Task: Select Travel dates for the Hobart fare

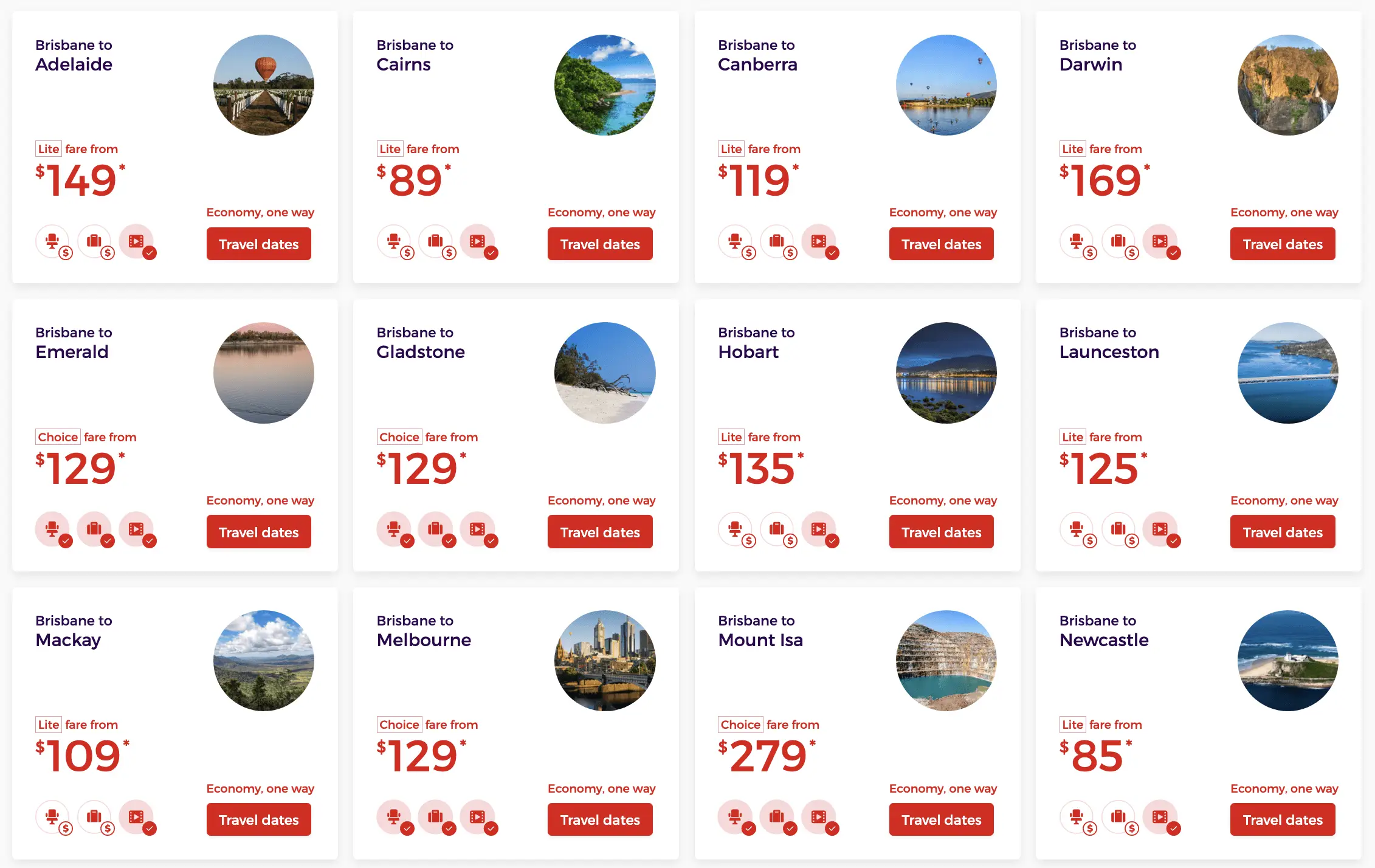Action: point(942,532)
